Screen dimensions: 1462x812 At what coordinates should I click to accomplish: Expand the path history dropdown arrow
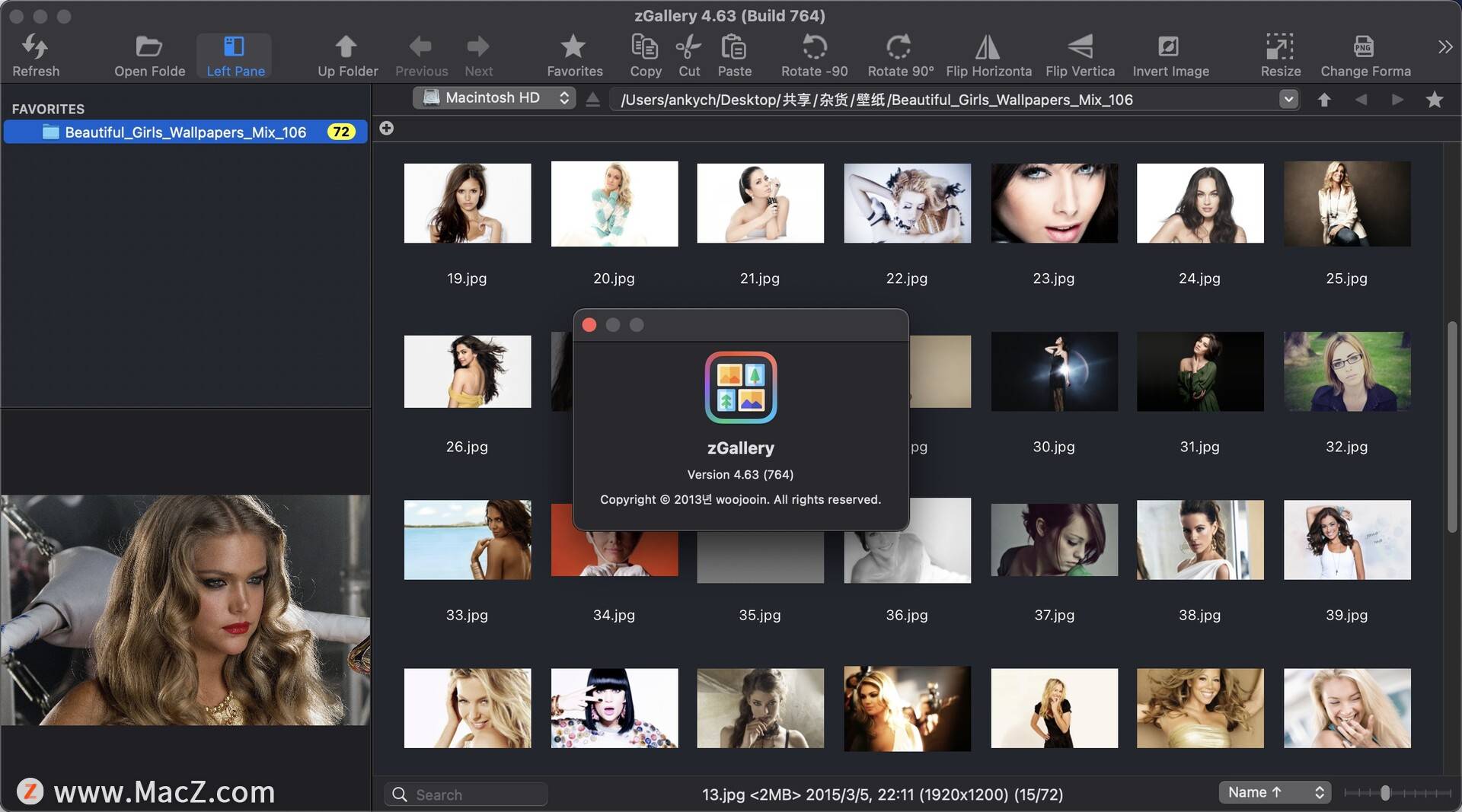coord(1288,100)
